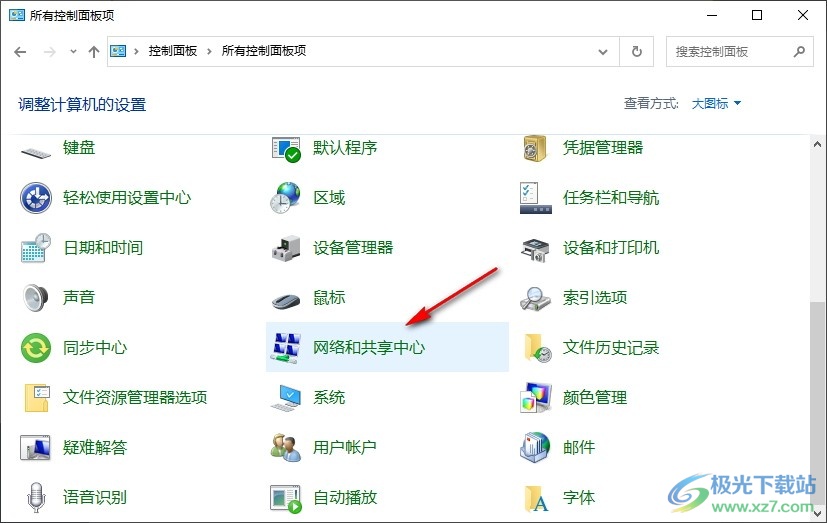Open the 用户帐户 people icon

coord(286,448)
